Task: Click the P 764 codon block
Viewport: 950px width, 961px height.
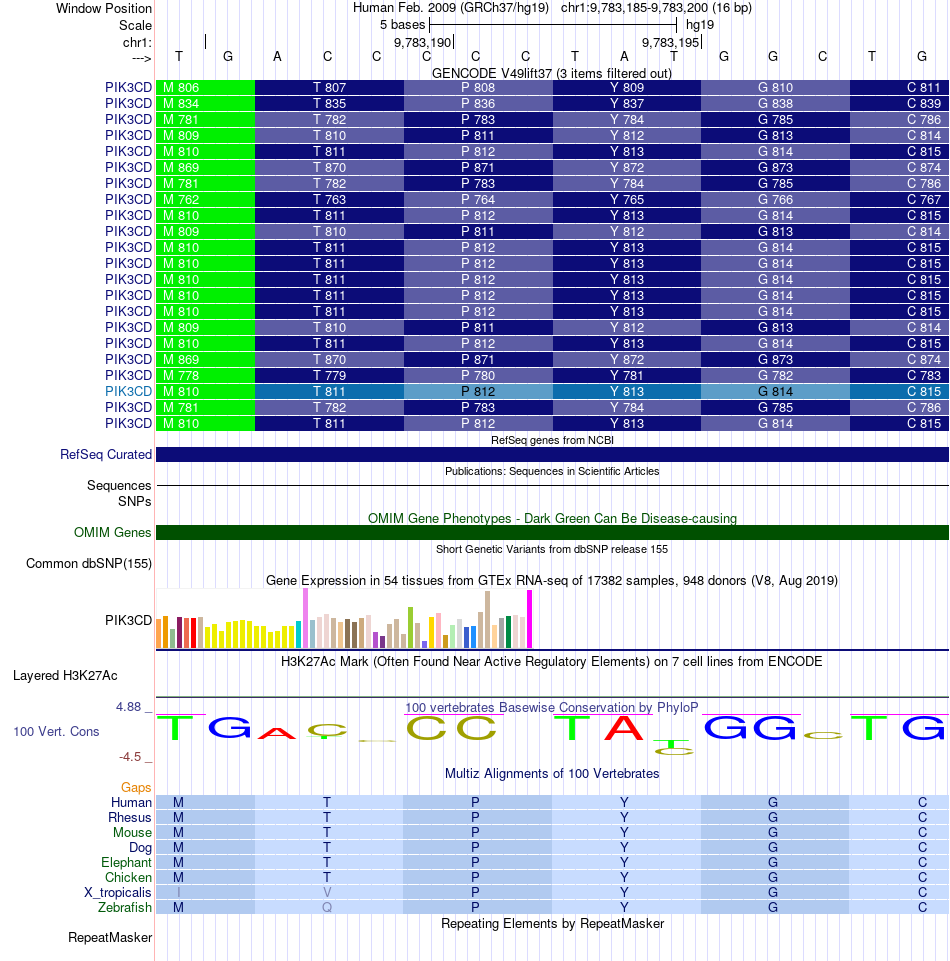Action: tap(478, 199)
